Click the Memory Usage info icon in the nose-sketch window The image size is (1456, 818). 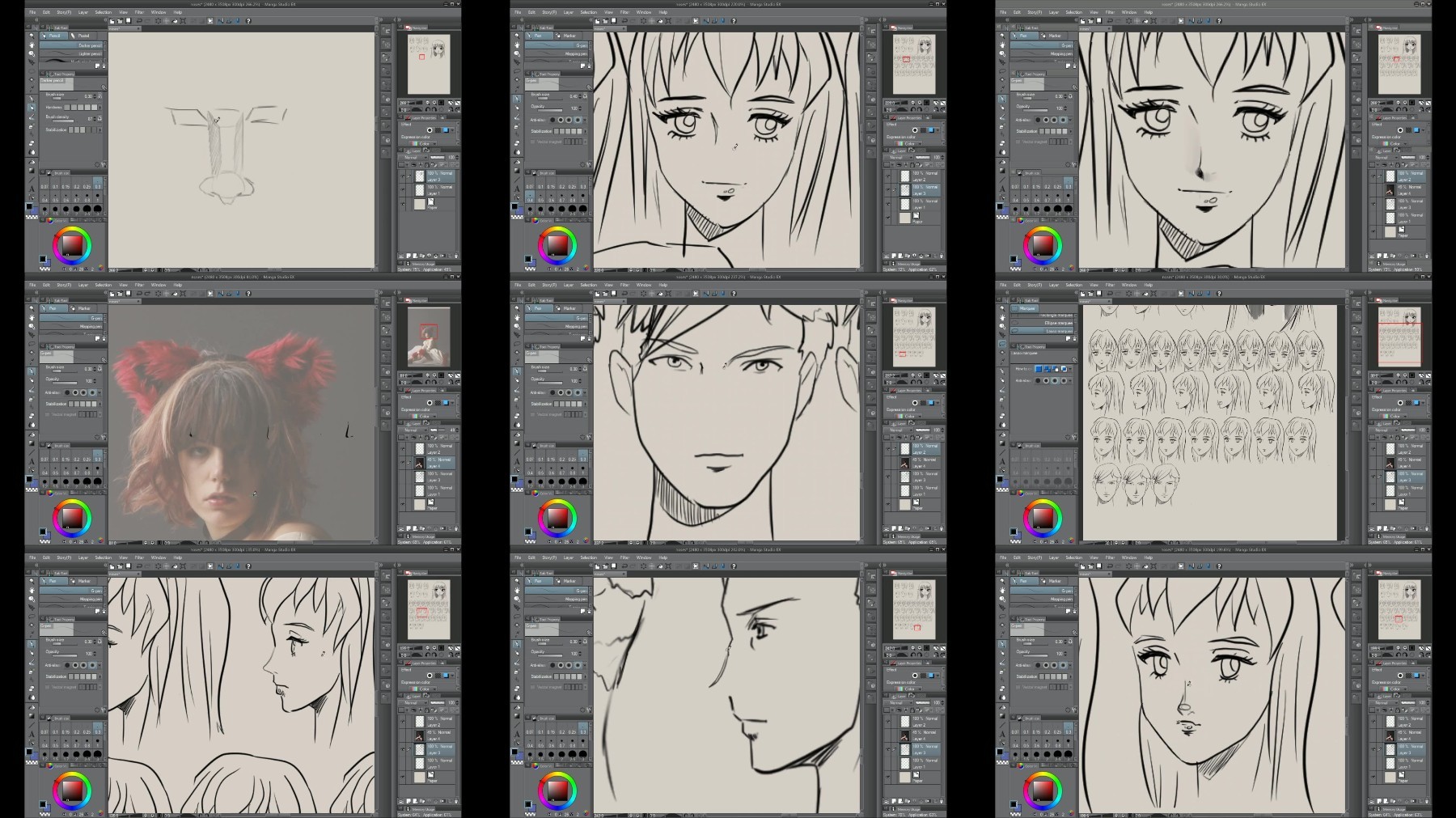click(x=408, y=264)
